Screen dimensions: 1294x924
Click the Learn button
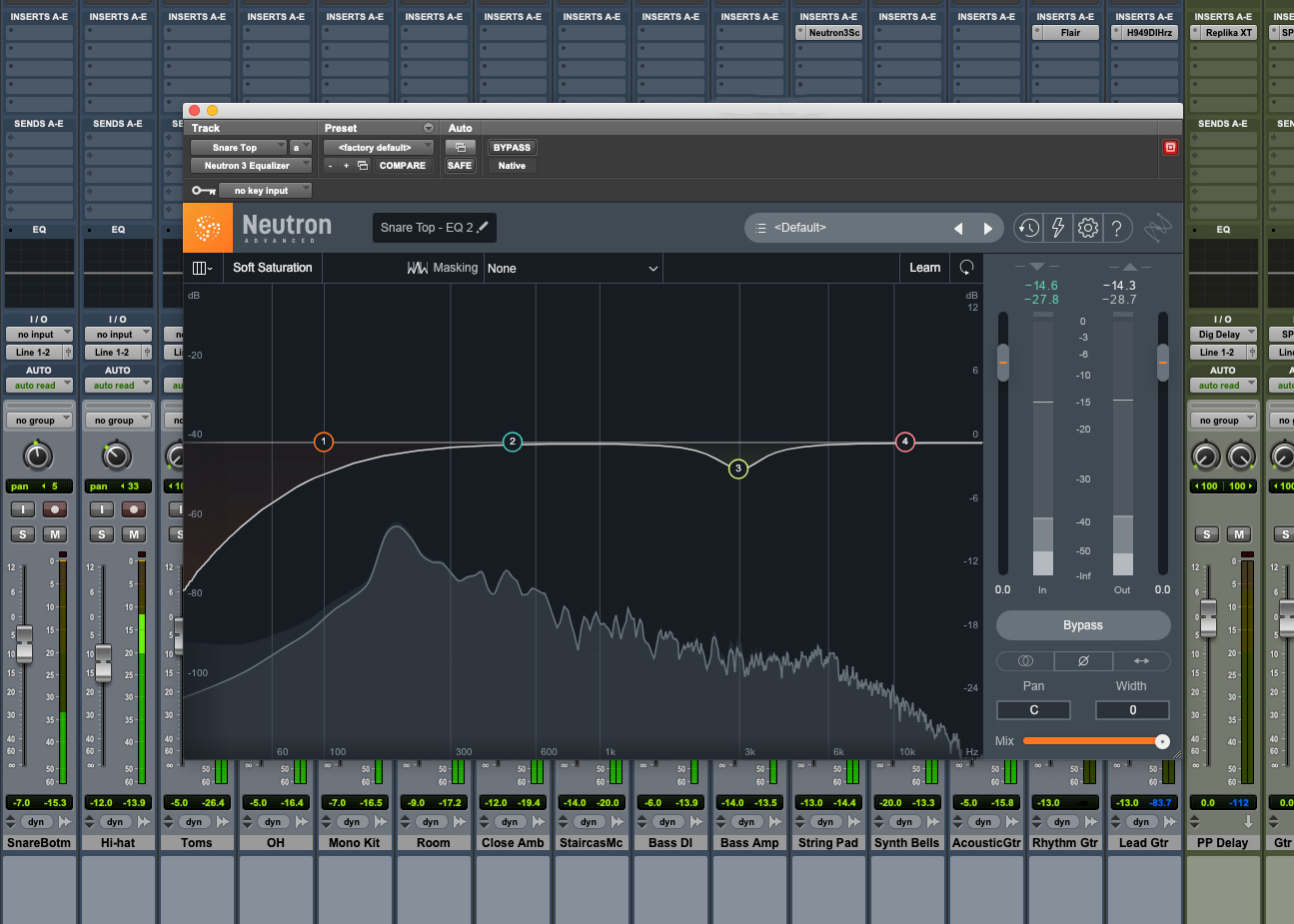pos(924,268)
